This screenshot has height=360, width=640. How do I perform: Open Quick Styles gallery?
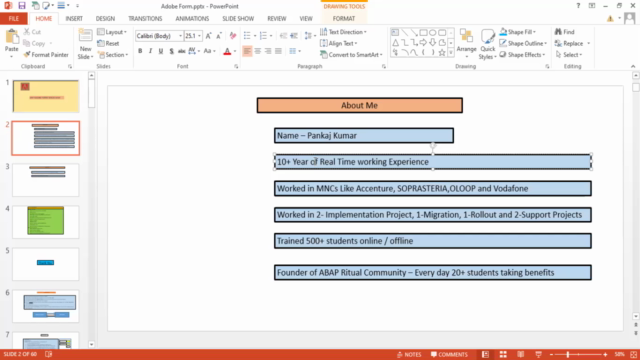pos(488,44)
